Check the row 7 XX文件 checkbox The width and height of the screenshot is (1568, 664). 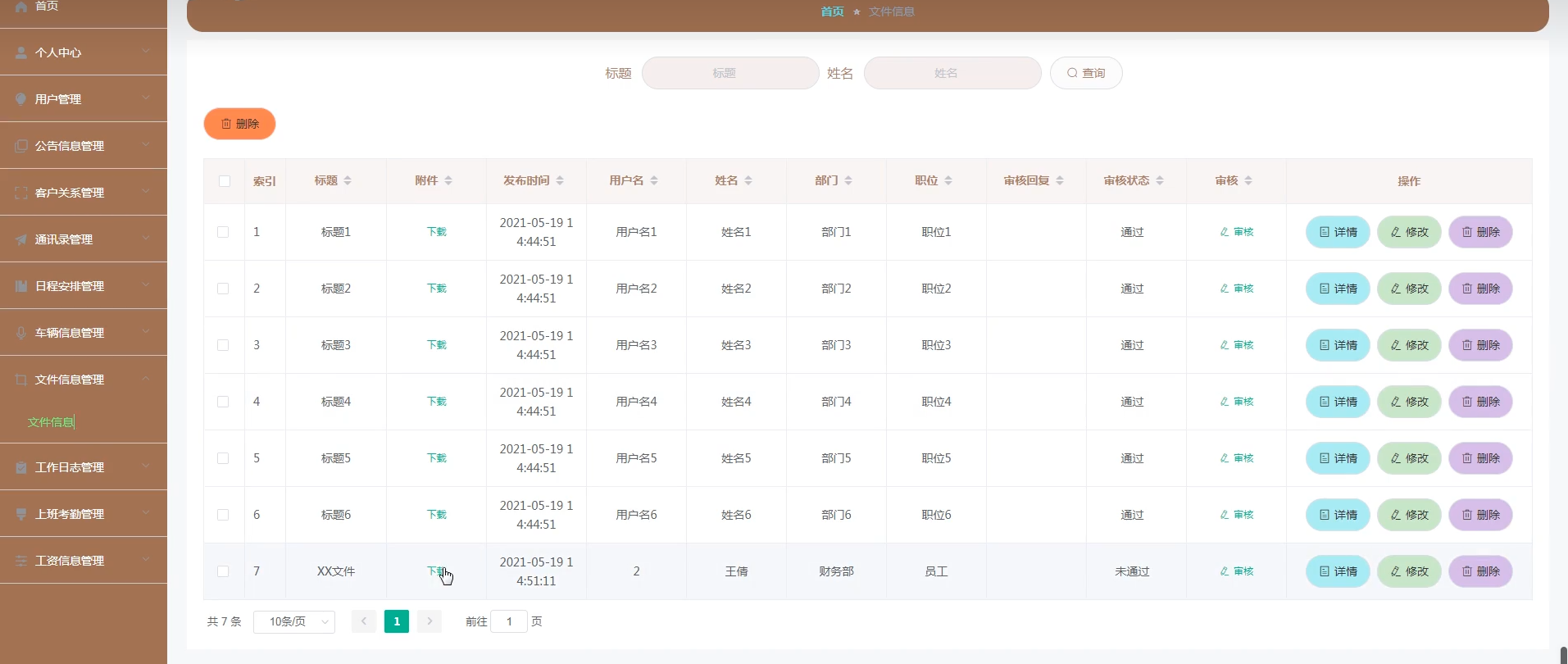coord(223,571)
